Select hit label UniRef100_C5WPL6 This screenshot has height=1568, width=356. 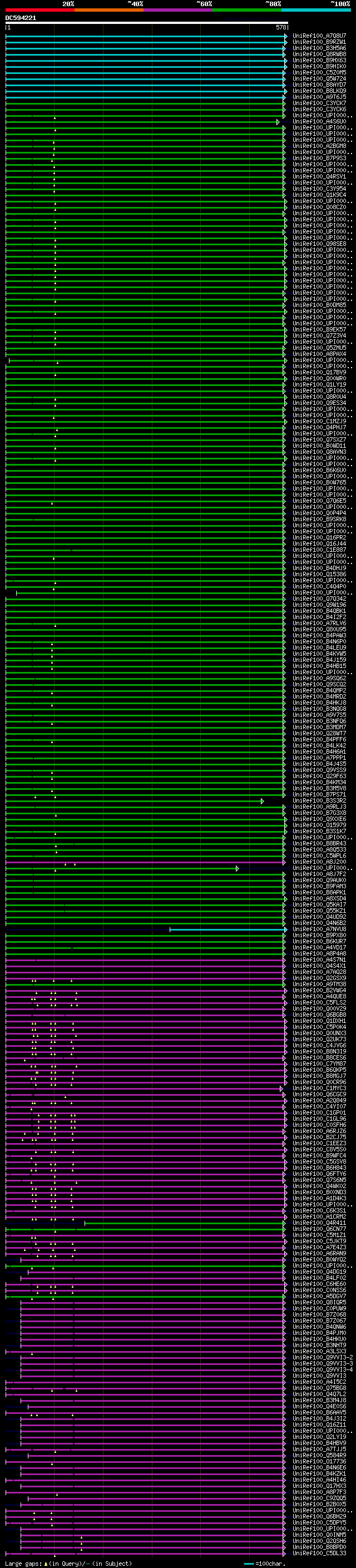319,856
